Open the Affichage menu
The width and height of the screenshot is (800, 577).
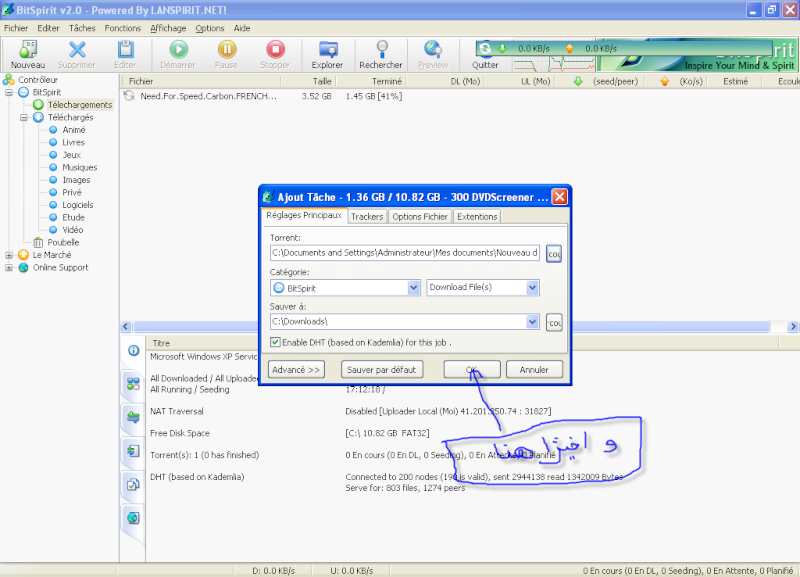pyautogui.click(x=168, y=28)
